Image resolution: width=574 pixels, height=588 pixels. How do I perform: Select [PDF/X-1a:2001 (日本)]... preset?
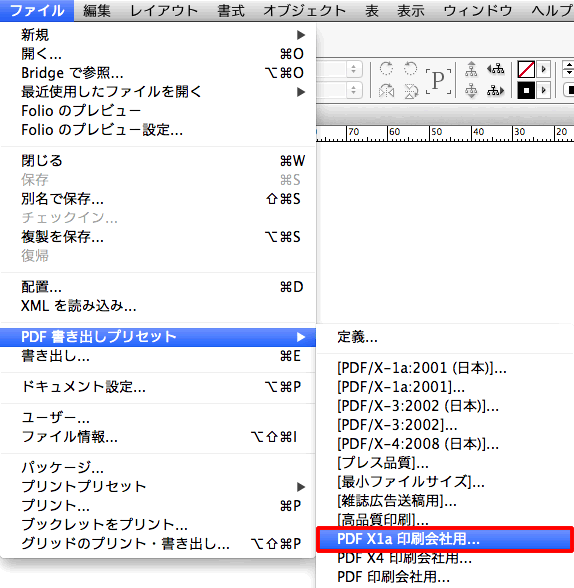pos(445,368)
